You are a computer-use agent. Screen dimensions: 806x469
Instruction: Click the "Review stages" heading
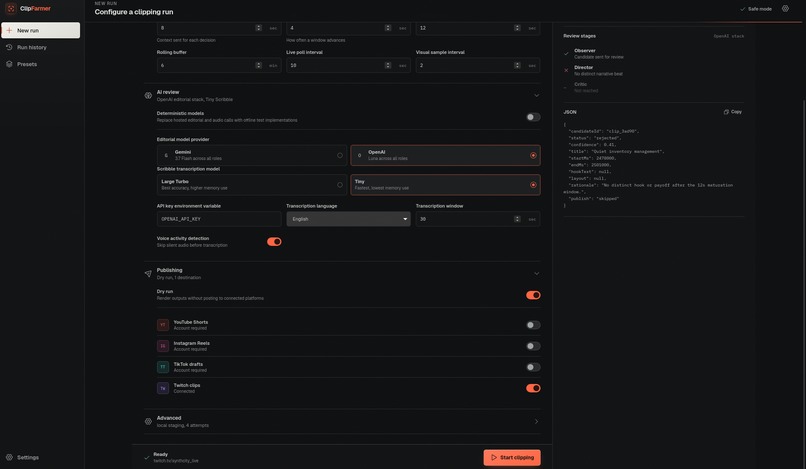tap(579, 36)
